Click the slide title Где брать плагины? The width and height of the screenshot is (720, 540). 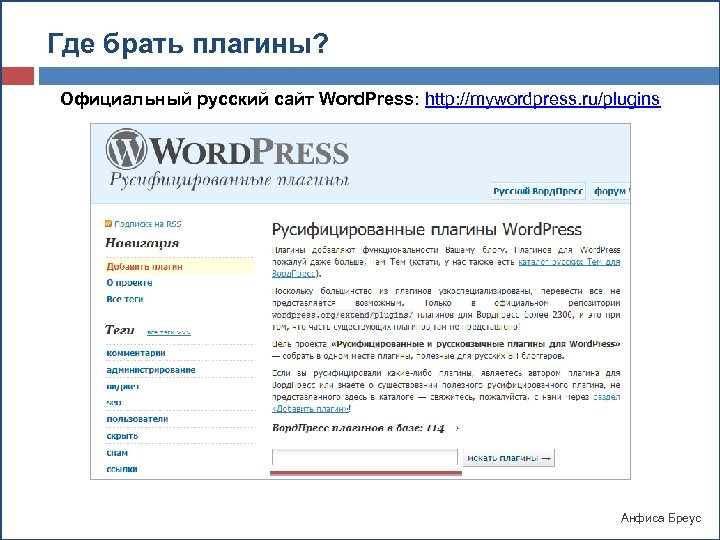[188, 44]
